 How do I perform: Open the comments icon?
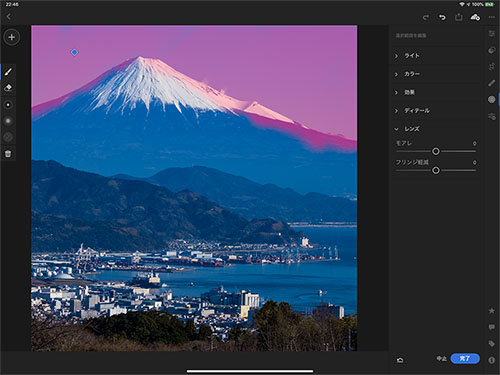(492, 327)
